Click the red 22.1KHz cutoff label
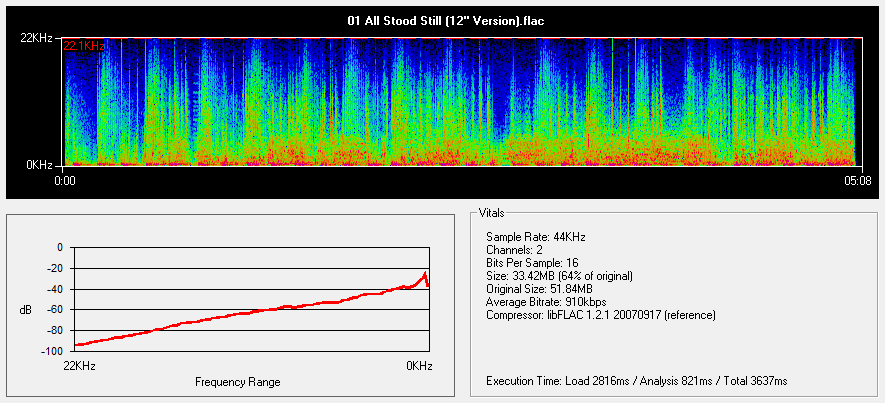This screenshot has height=403, width=885. pos(83,46)
